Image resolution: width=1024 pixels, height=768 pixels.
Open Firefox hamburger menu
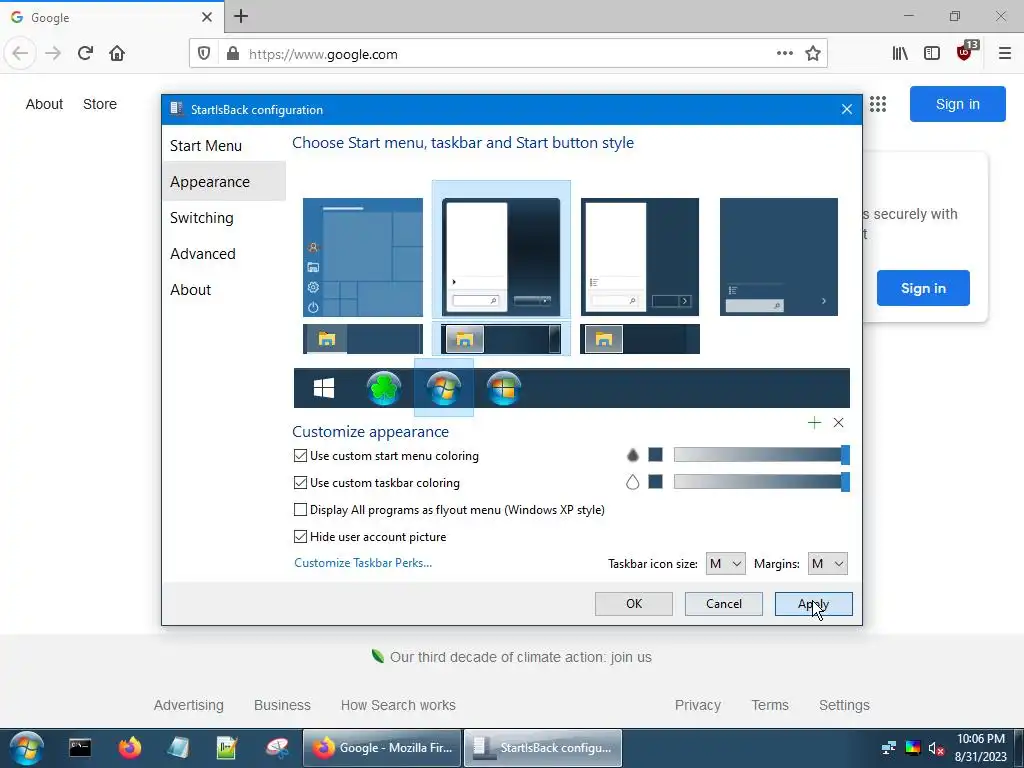pos(1004,54)
